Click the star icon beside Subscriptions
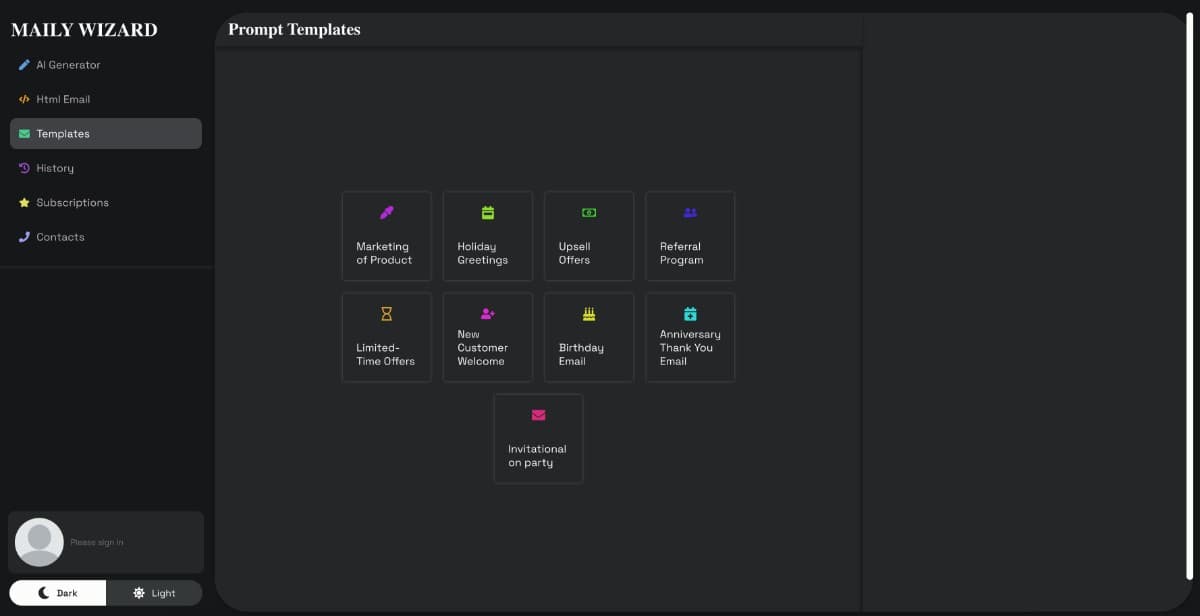Image resolution: width=1200 pixels, height=616 pixels. click(24, 203)
